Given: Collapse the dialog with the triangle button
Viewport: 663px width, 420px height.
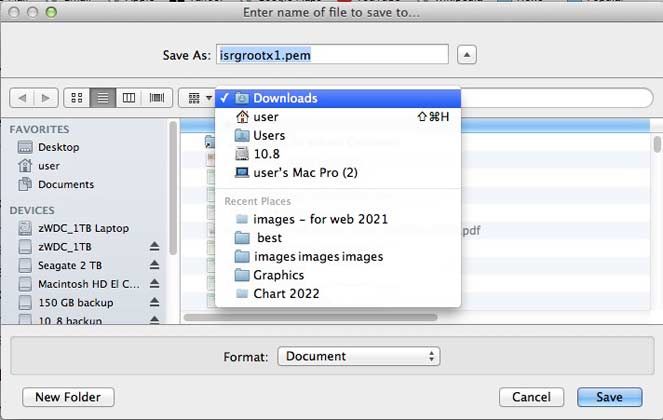Looking at the screenshot, I should [473, 55].
